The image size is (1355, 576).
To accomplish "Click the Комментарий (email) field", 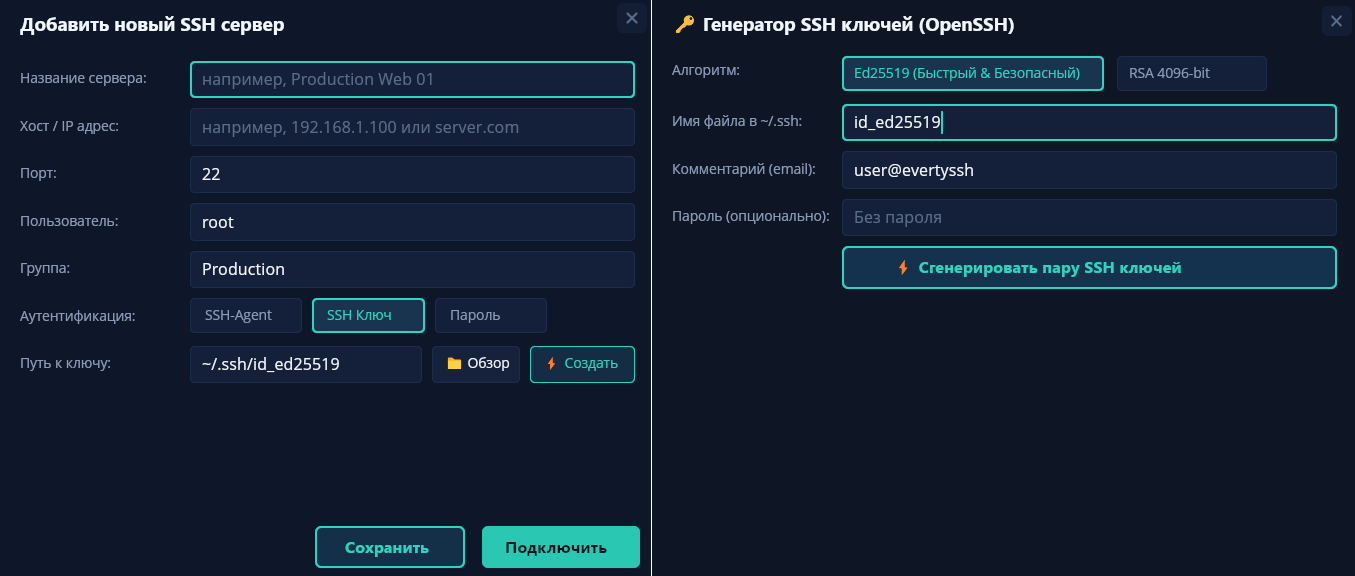I will pyautogui.click(x=1089, y=170).
